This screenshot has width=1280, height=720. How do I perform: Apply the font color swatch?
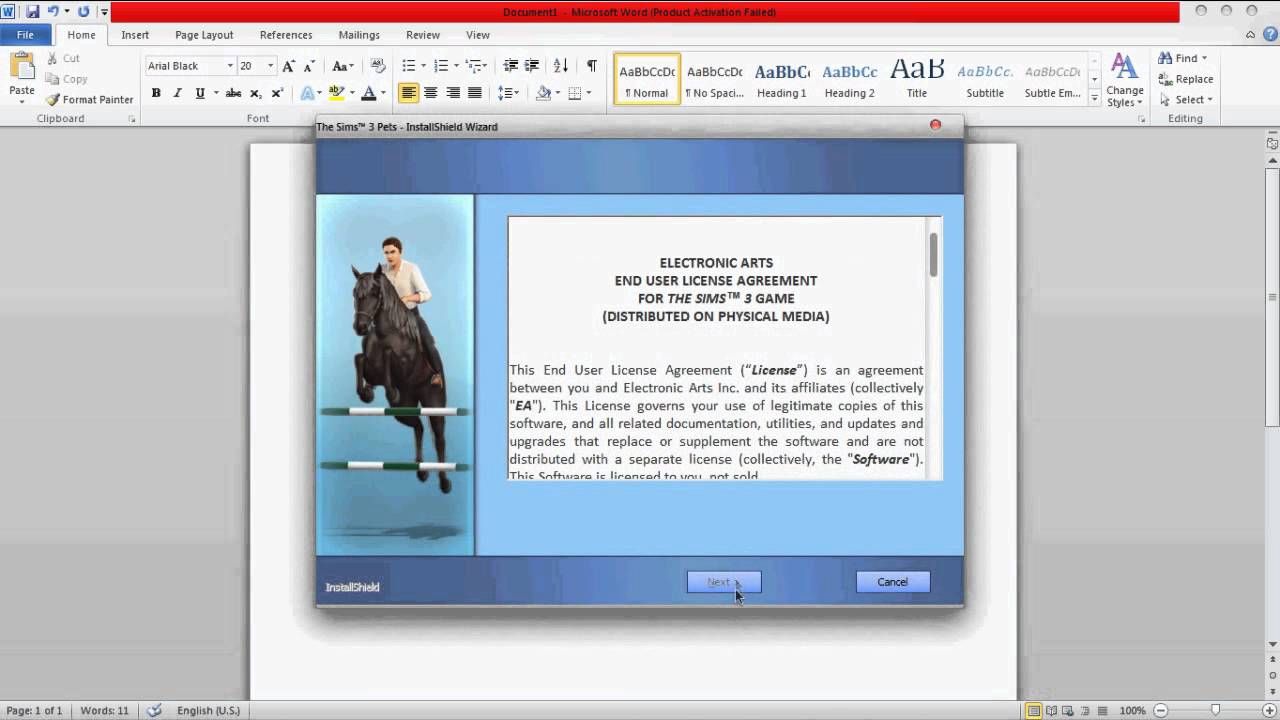[x=368, y=93]
